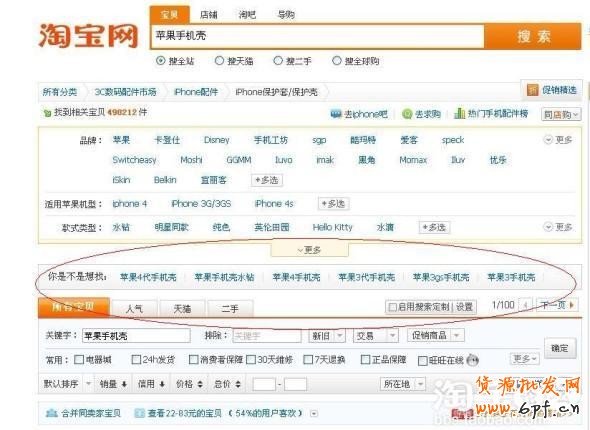Select the 天猫 results tab

coord(182,309)
